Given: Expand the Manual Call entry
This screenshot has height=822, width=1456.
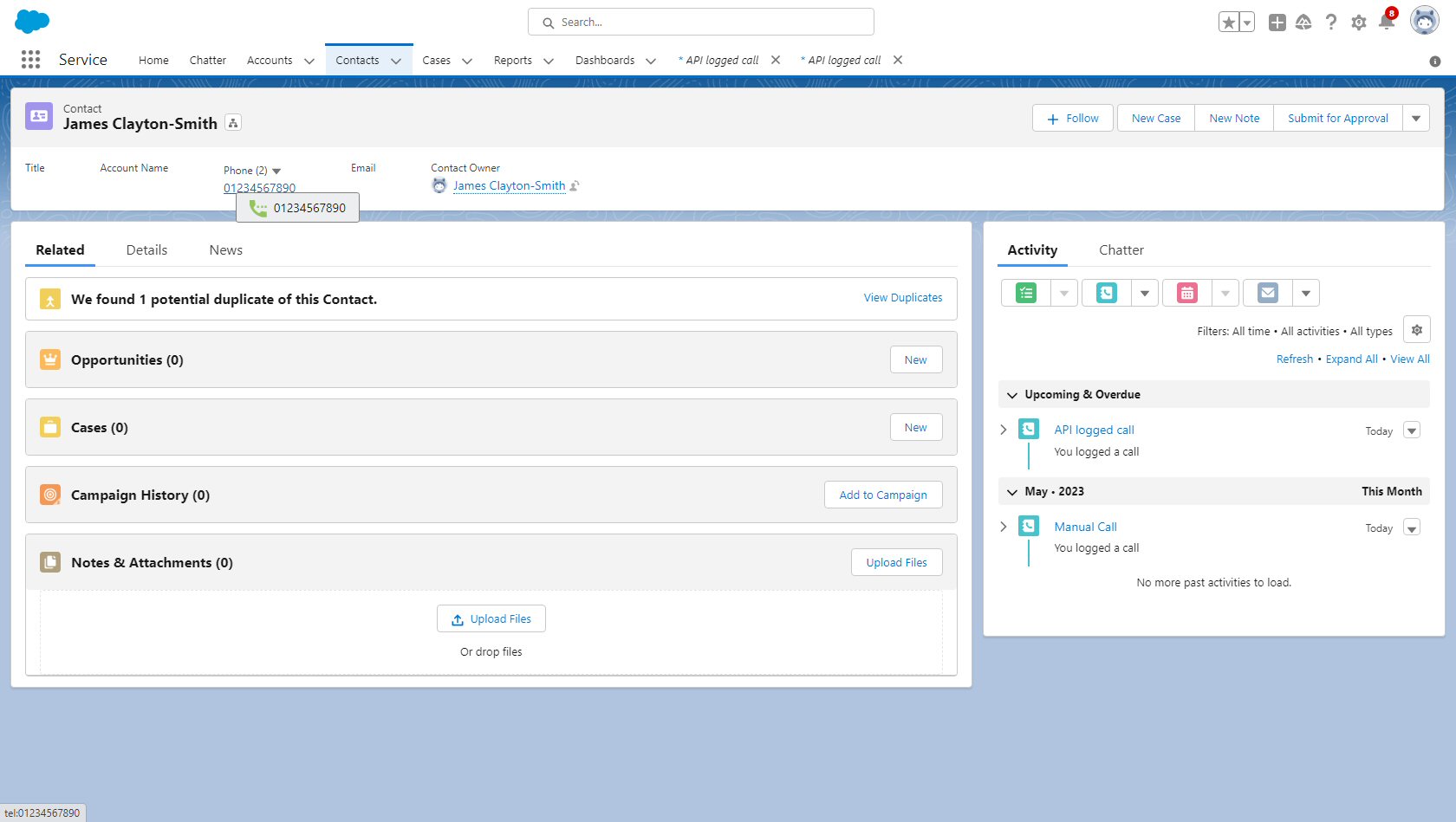Looking at the screenshot, I should point(1004,527).
